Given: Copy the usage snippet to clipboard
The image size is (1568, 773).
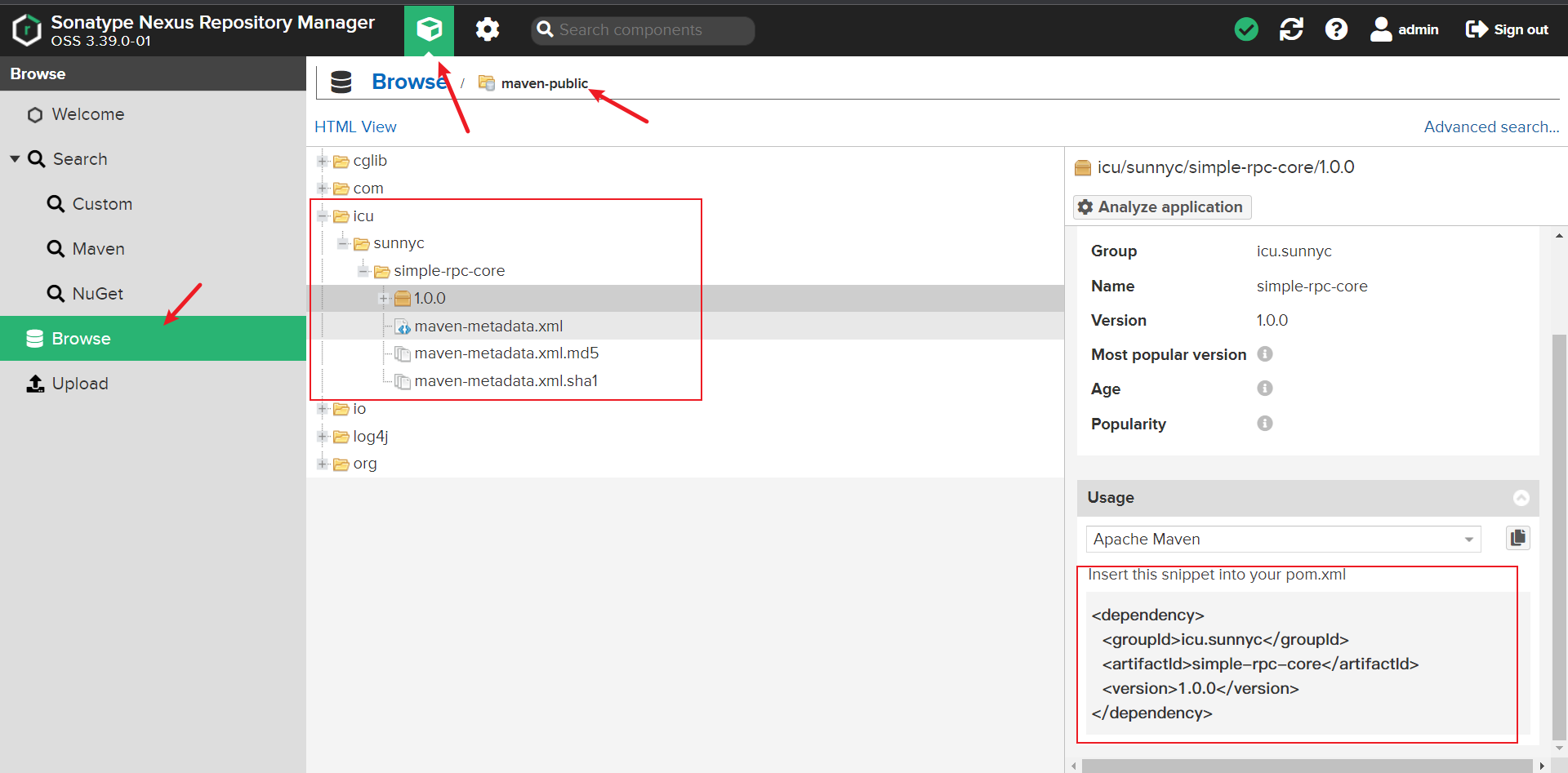Looking at the screenshot, I should (x=1517, y=538).
